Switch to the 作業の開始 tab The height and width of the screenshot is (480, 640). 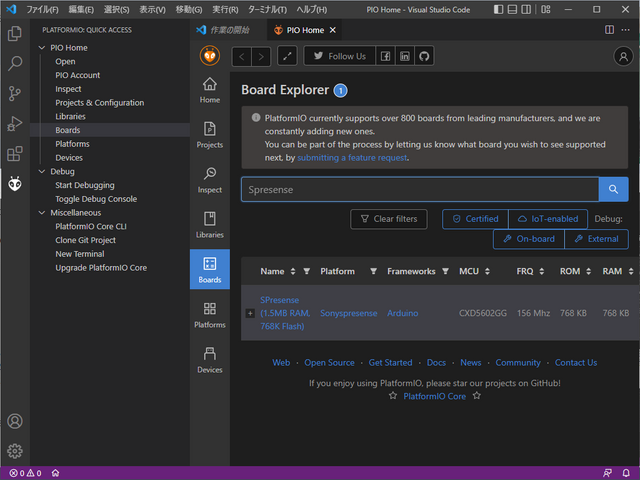pyautogui.click(x=223, y=30)
